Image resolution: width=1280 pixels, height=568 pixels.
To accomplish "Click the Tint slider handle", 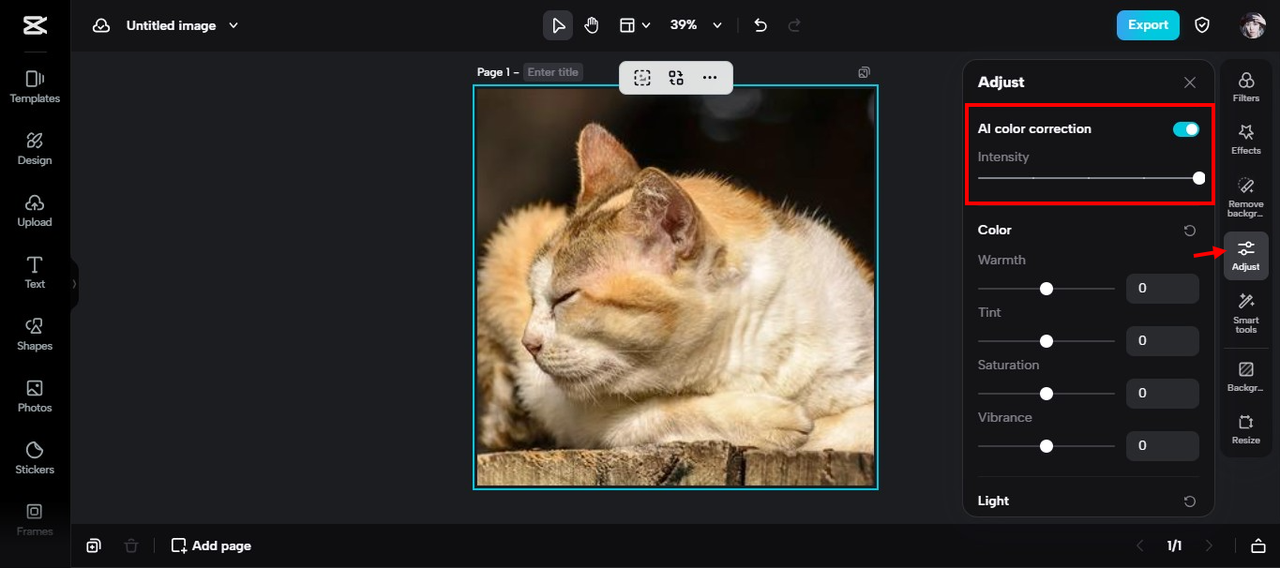I will click(1046, 341).
